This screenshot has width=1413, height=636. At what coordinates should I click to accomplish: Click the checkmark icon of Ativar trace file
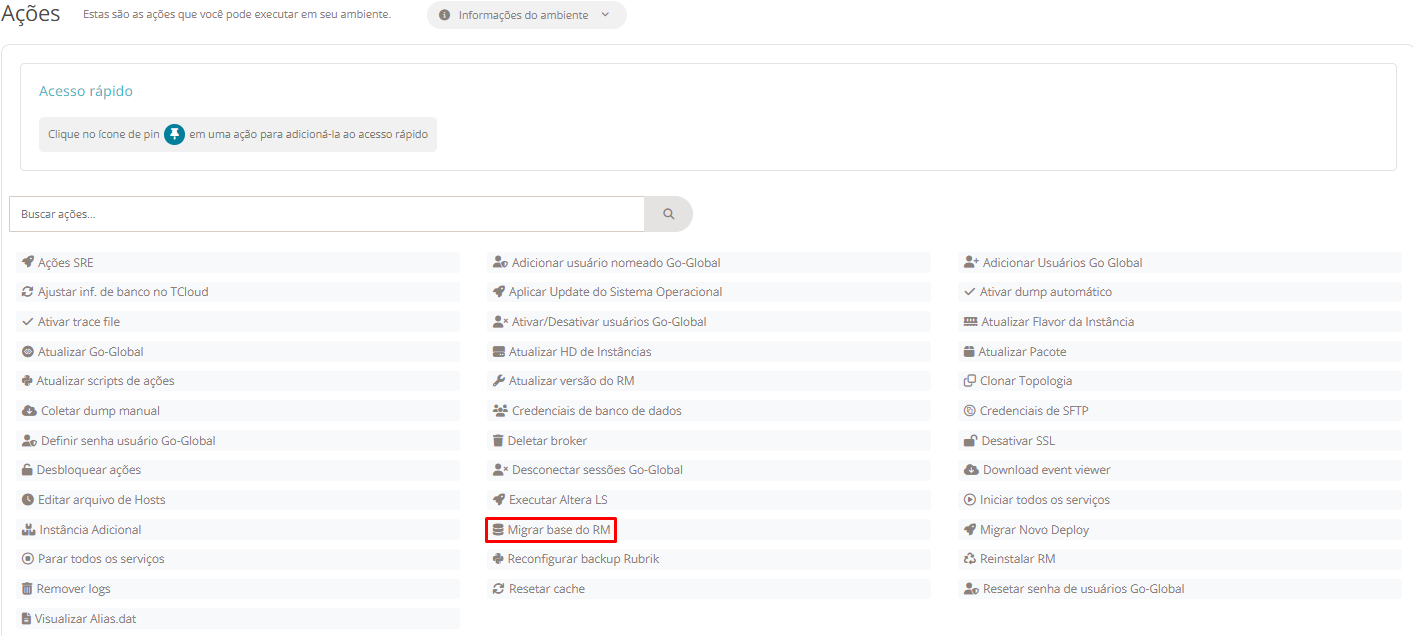[x=28, y=322]
